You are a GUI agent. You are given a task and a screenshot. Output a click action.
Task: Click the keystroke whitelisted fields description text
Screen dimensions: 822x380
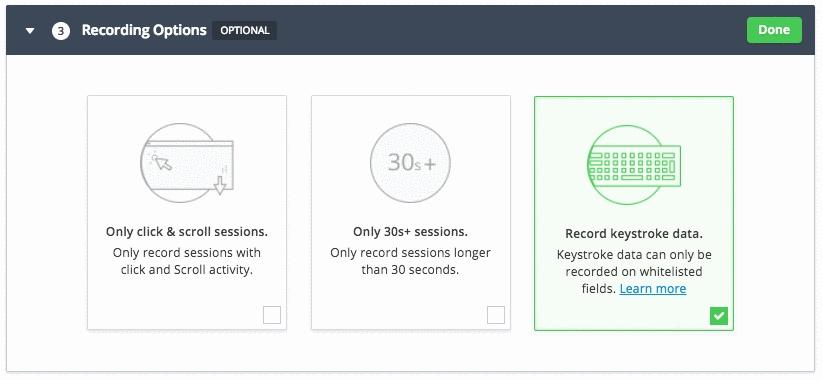[x=634, y=272]
